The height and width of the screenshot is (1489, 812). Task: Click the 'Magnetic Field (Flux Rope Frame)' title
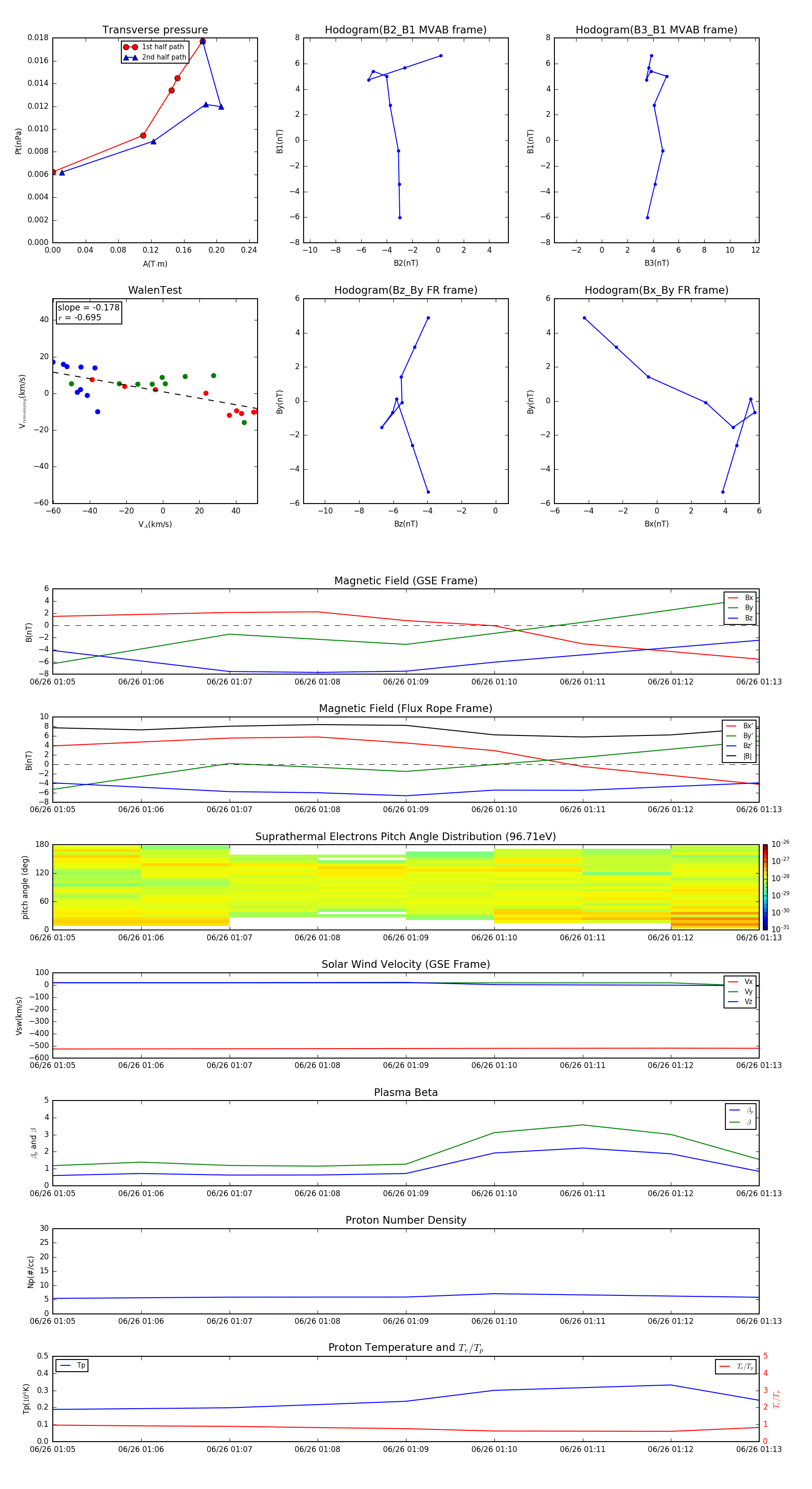406,709
